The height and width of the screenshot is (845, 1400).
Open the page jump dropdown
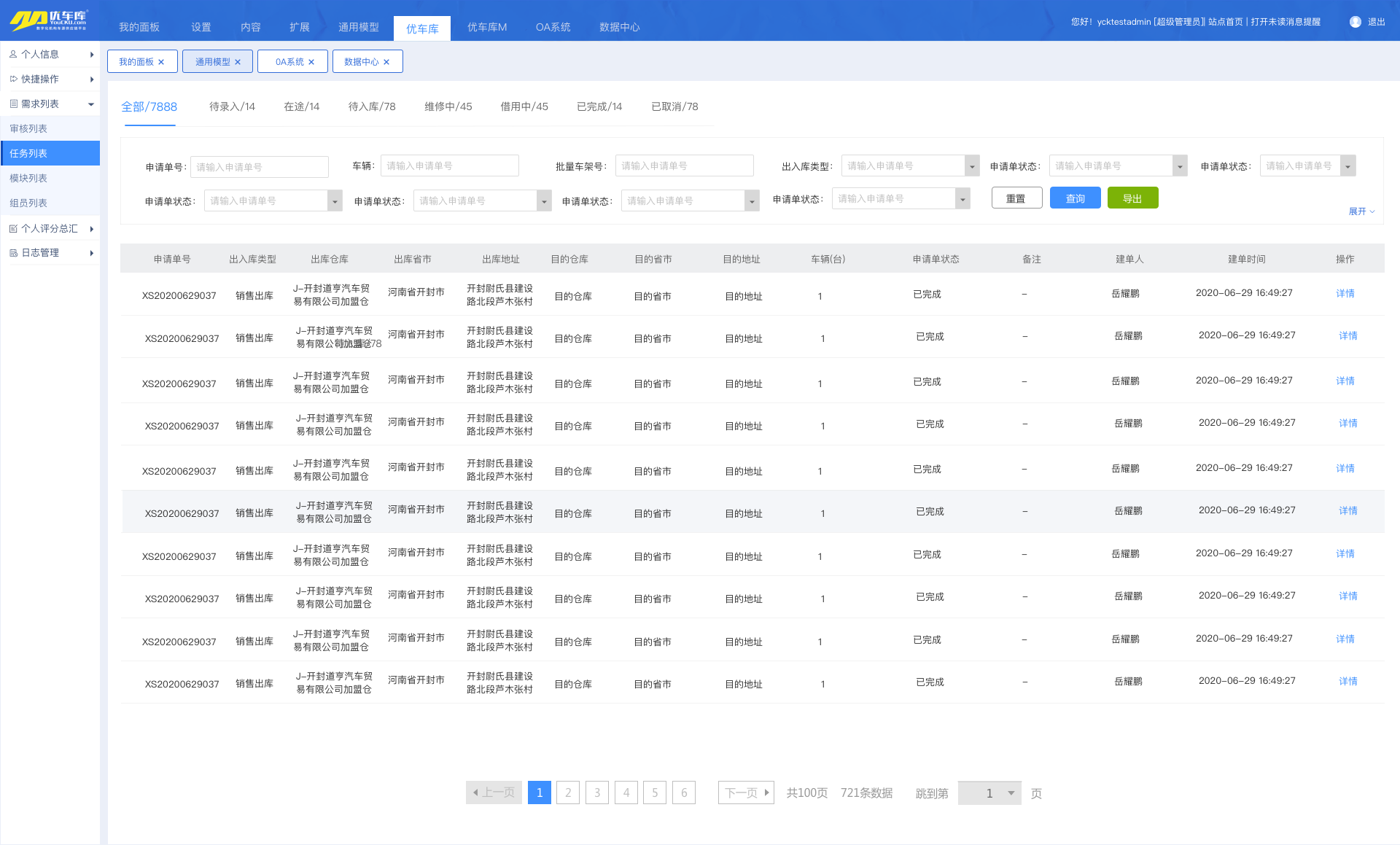point(1011,793)
